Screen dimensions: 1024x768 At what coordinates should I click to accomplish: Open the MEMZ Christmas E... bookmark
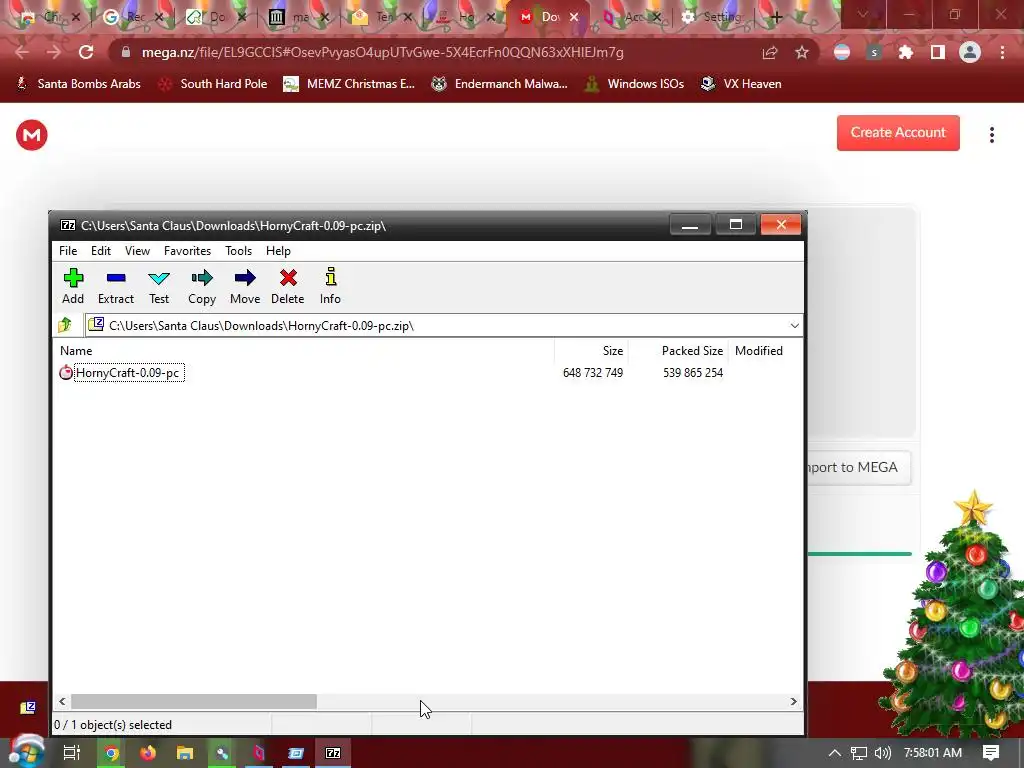(349, 84)
